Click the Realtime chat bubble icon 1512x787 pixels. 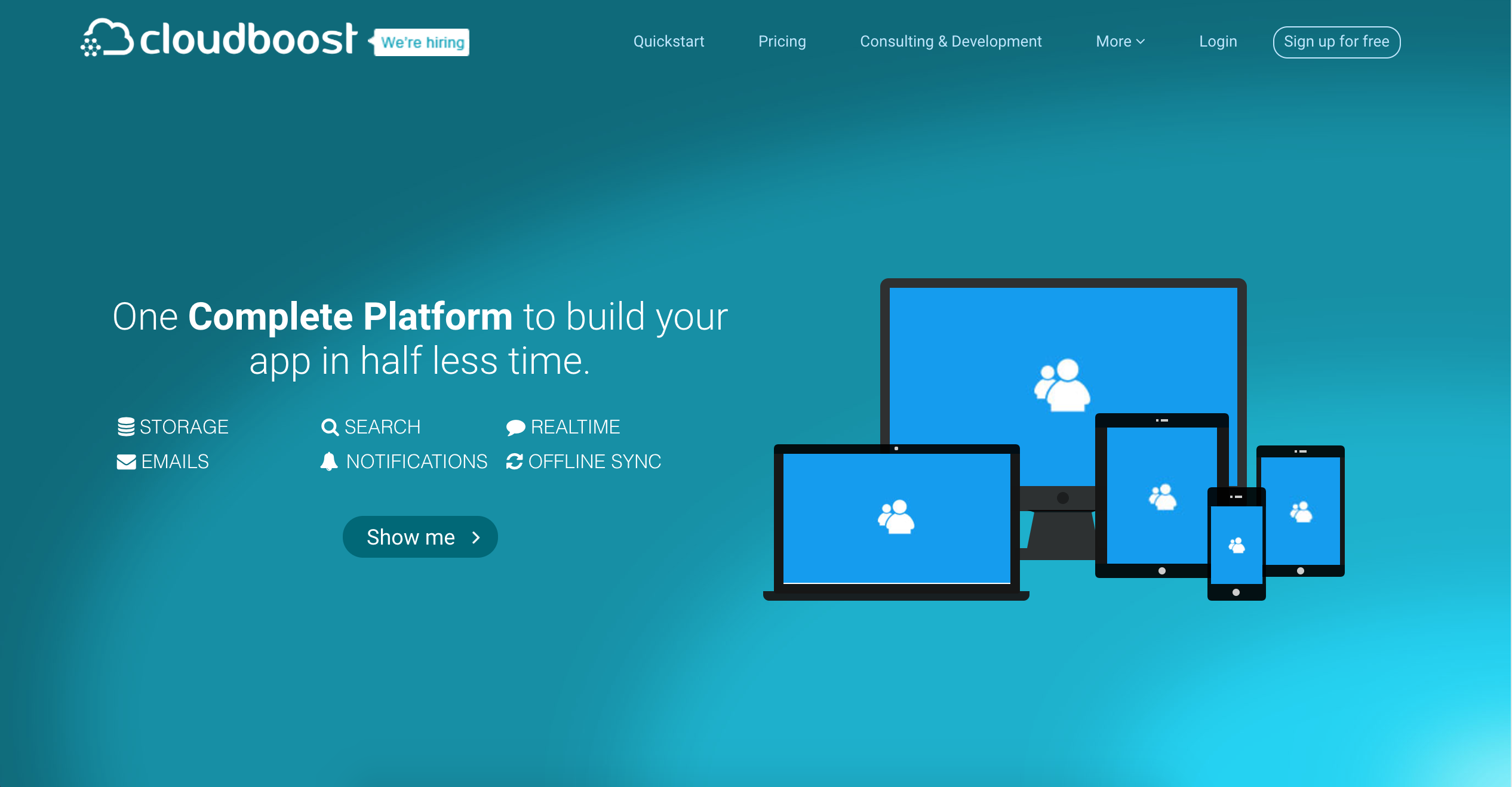coord(515,428)
